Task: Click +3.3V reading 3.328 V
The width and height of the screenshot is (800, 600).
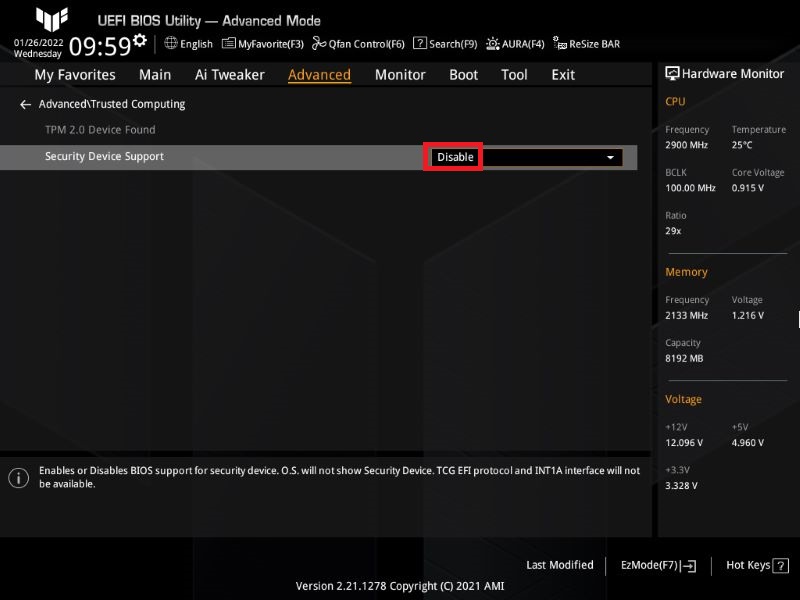Action: point(681,485)
